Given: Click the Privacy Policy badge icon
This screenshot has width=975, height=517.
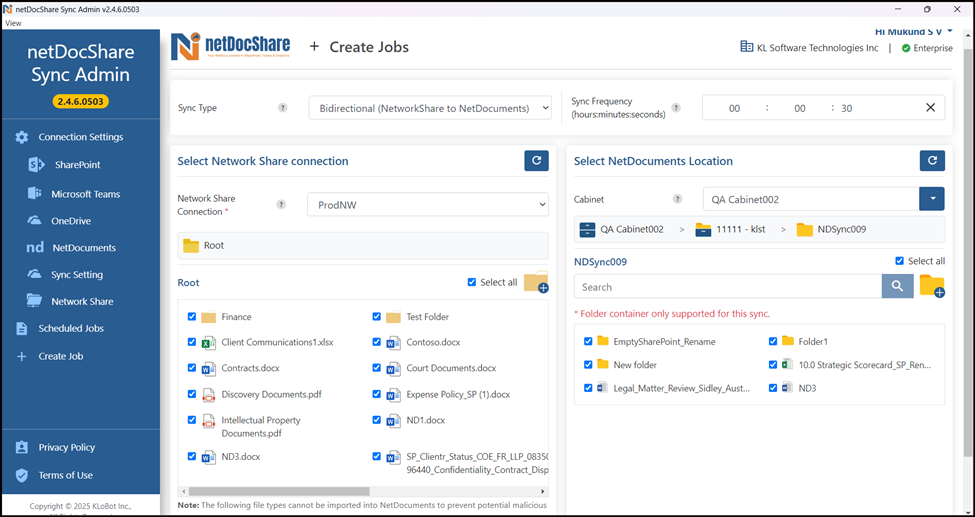Looking at the screenshot, I should point(22,447).
